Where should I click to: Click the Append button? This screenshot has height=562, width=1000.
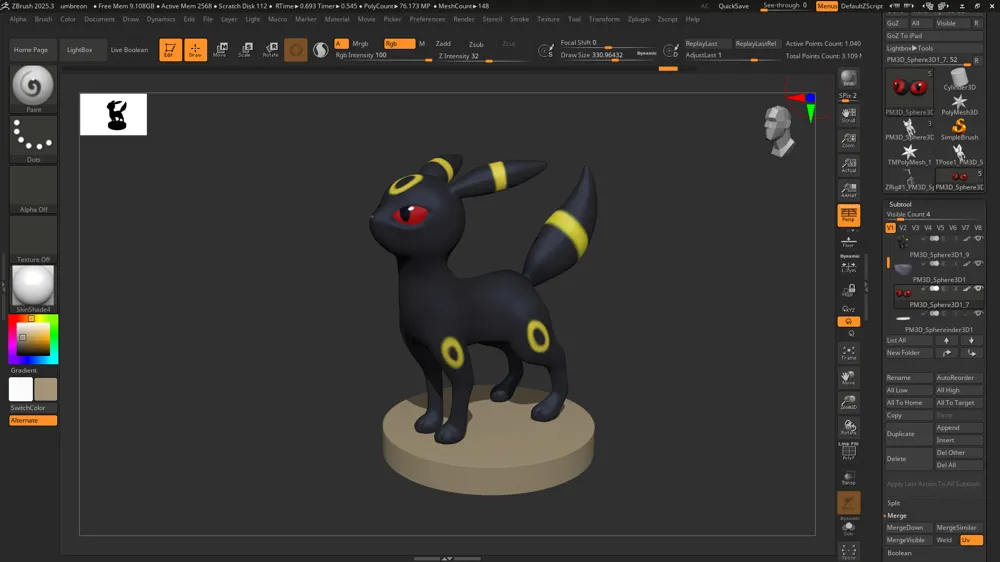point(959,427)
